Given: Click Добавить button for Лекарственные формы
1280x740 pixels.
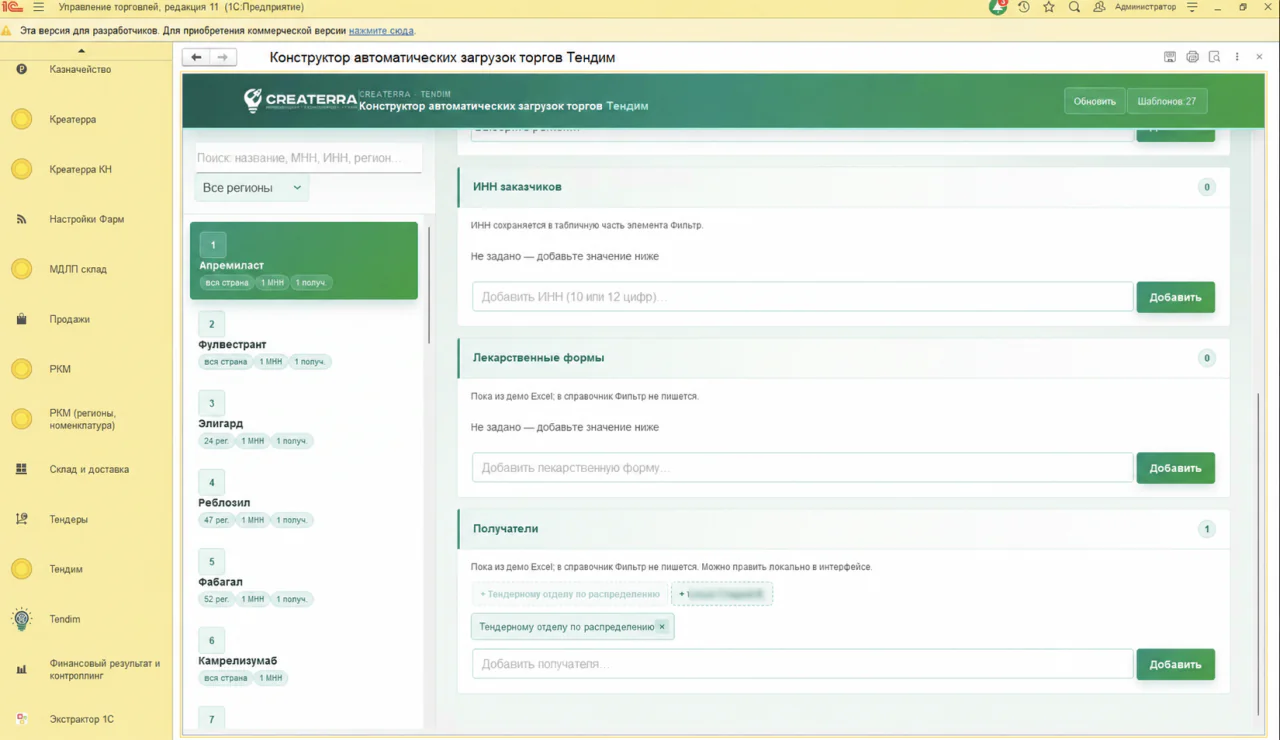Looking at the screenshot, I should point(1175,468).
